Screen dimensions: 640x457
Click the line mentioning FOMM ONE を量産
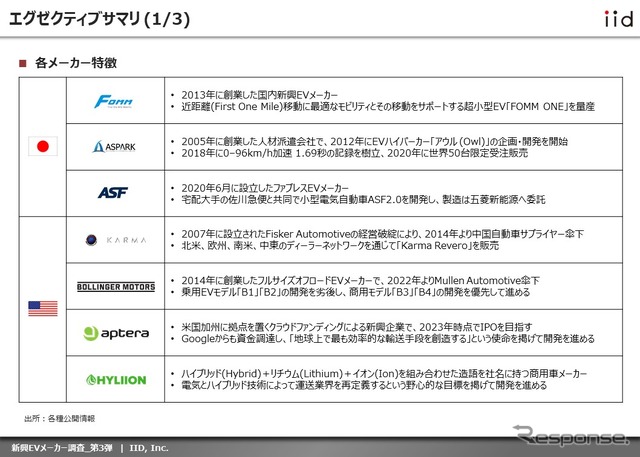click(x=388, y=107)
